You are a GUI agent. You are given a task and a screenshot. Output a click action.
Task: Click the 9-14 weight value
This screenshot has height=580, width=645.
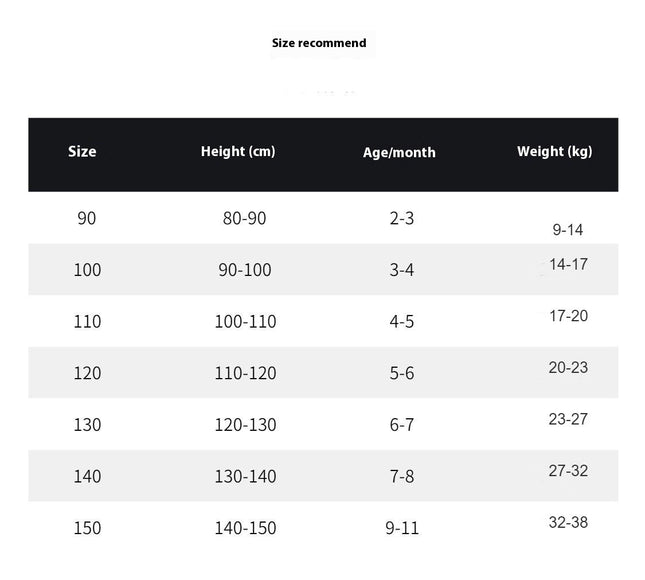pos(568,230)
